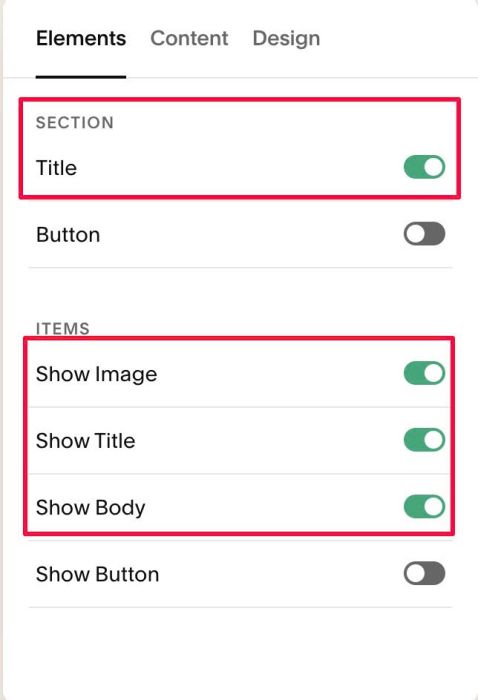Click the Button label under SECTION
478x700 pixels.
tap(68, 235)
